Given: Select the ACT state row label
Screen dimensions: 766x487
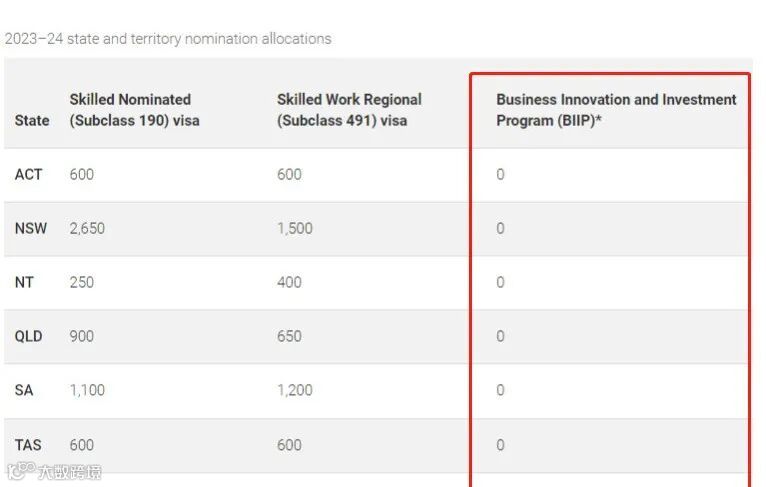Looking at the screenshot, I should (x=29, y=174).
